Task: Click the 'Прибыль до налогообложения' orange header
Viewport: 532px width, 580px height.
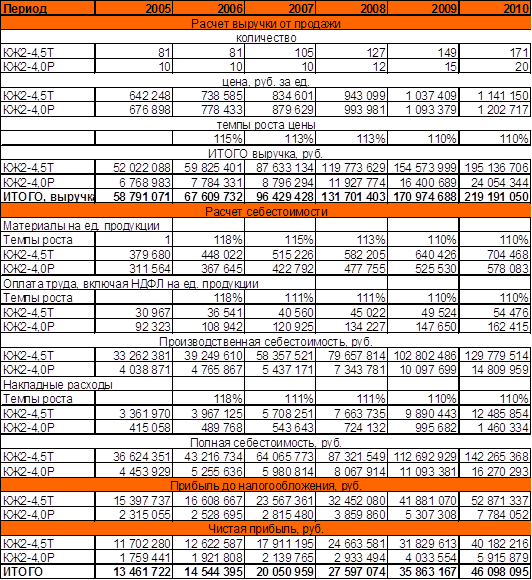Action: 266,485
